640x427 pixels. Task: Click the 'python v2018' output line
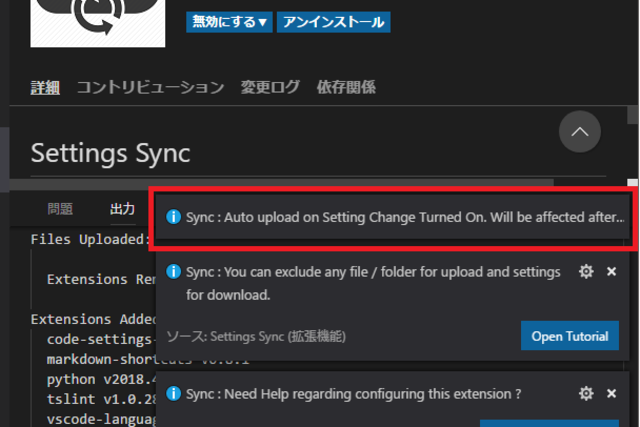tap(101, 379)
